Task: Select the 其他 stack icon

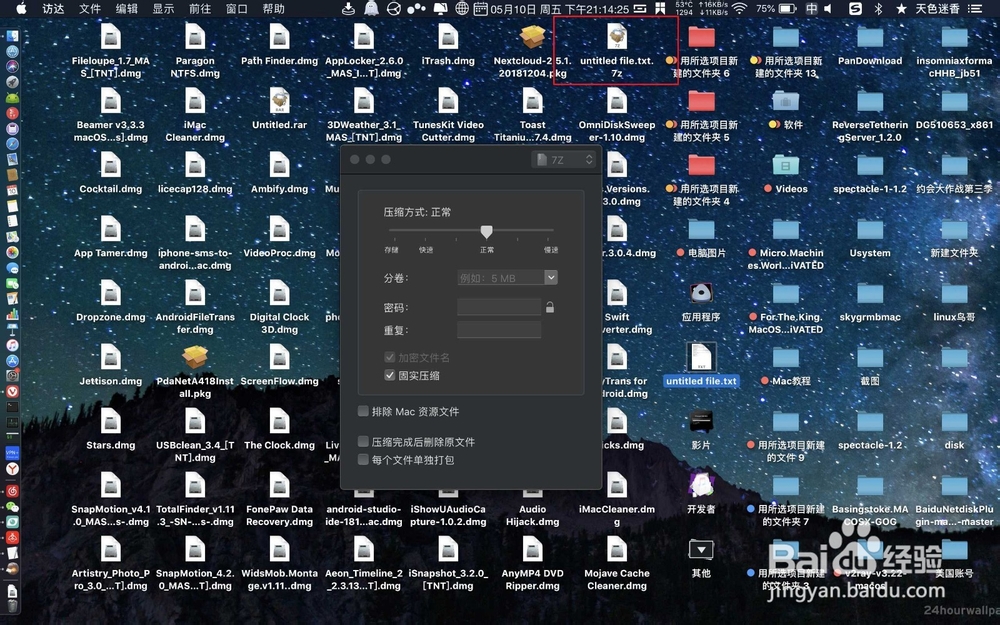Action: click(701, 557)
